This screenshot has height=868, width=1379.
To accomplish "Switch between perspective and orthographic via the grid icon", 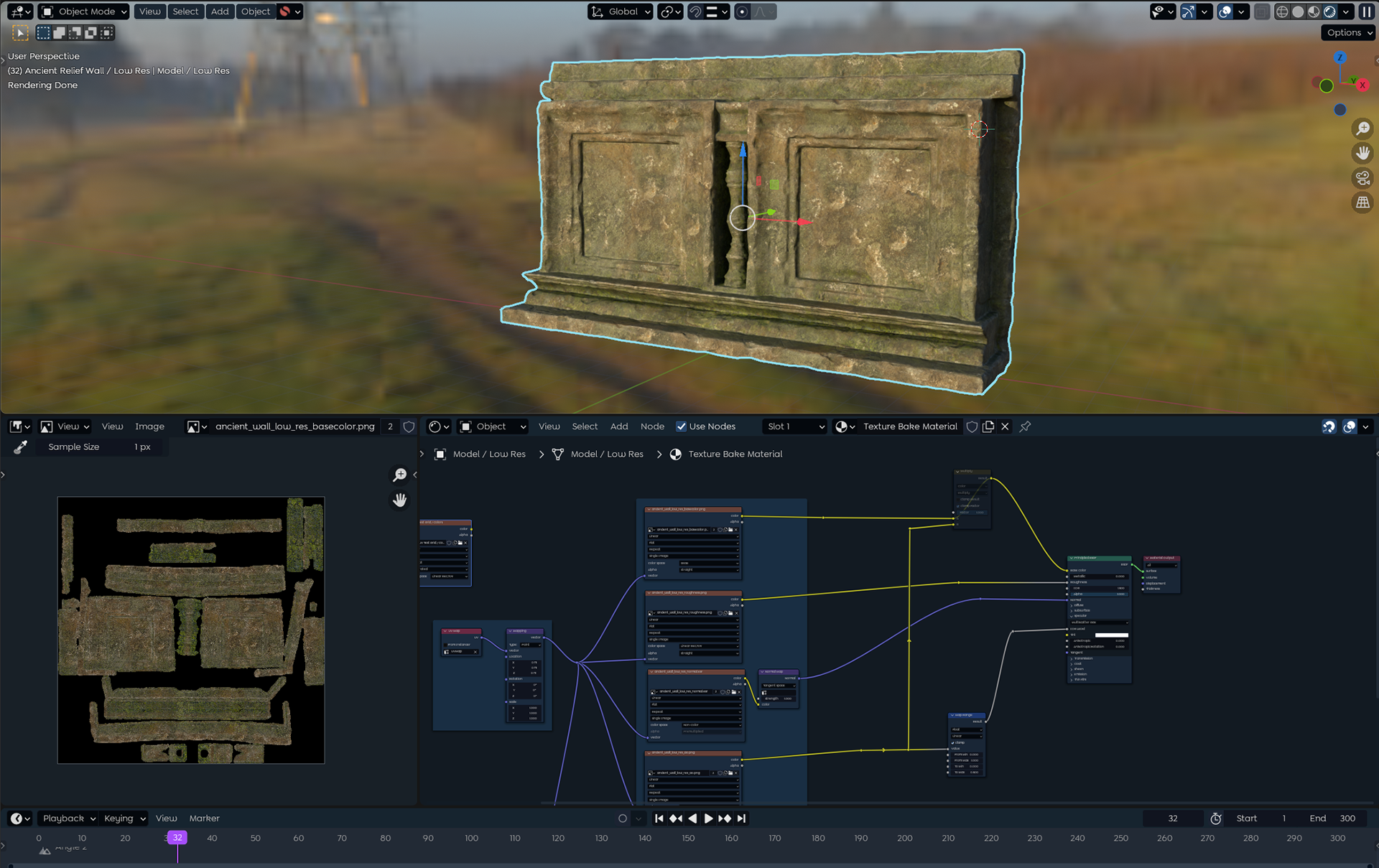I will [x=1362, y=202].
